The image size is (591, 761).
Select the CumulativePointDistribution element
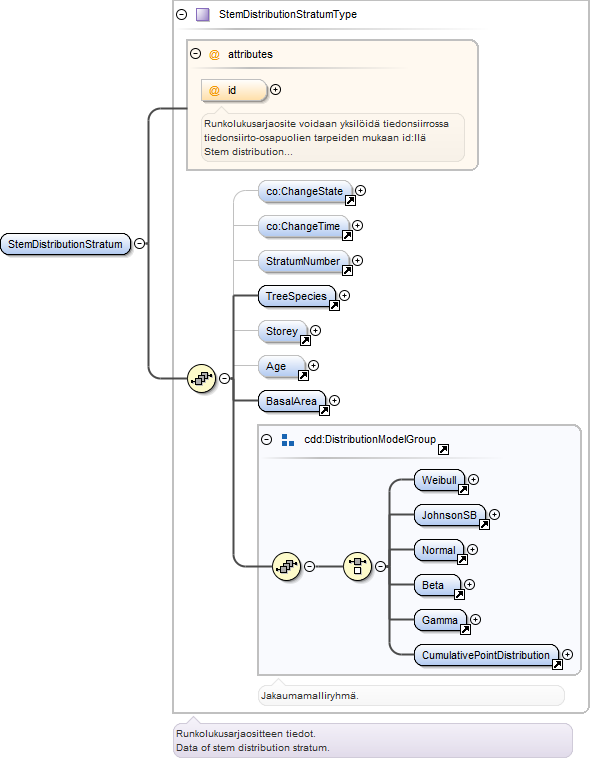[x=486, y=655]
